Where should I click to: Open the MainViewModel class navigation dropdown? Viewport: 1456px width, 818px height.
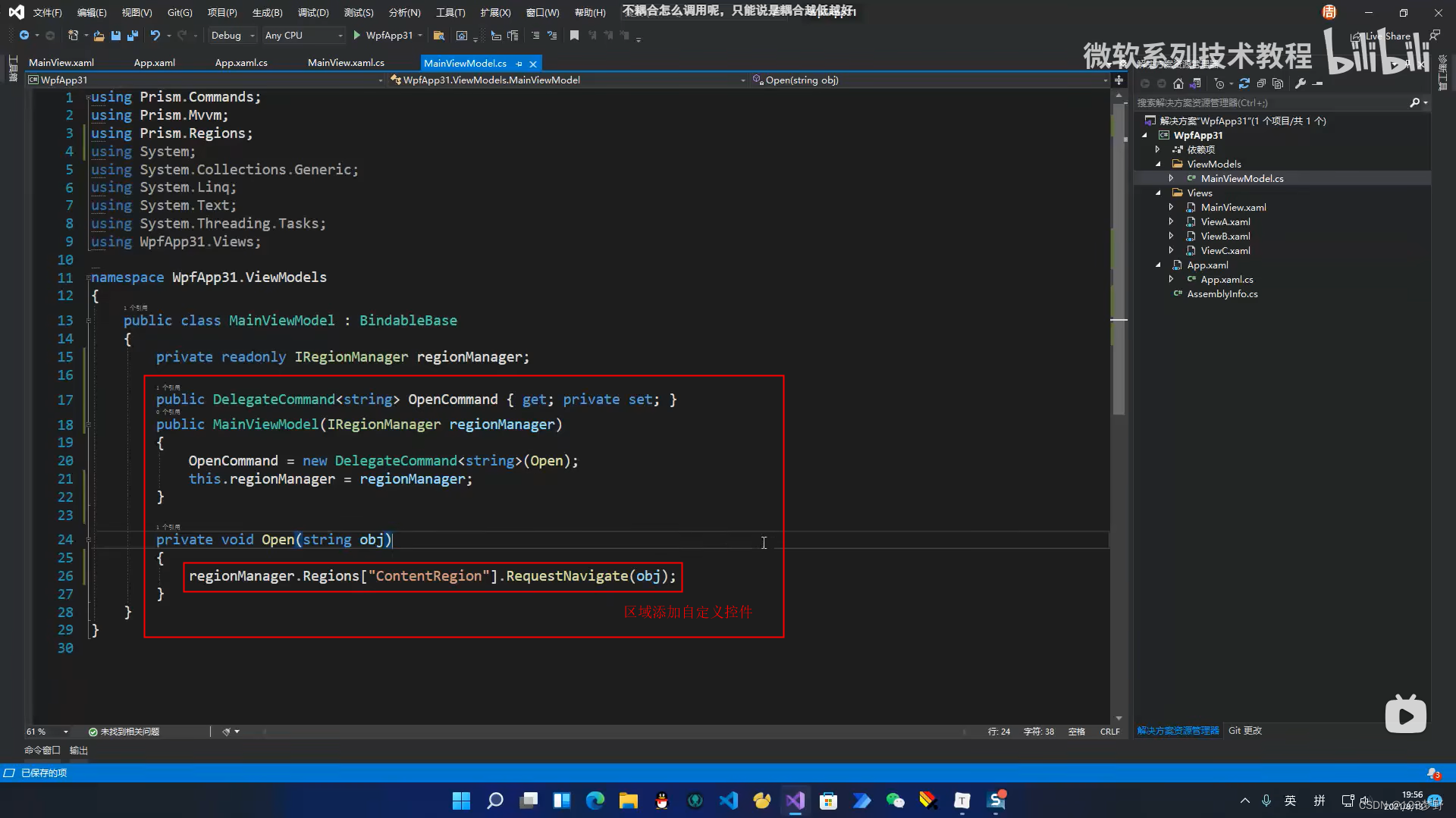pyautogui.click(x=567, y=80)
